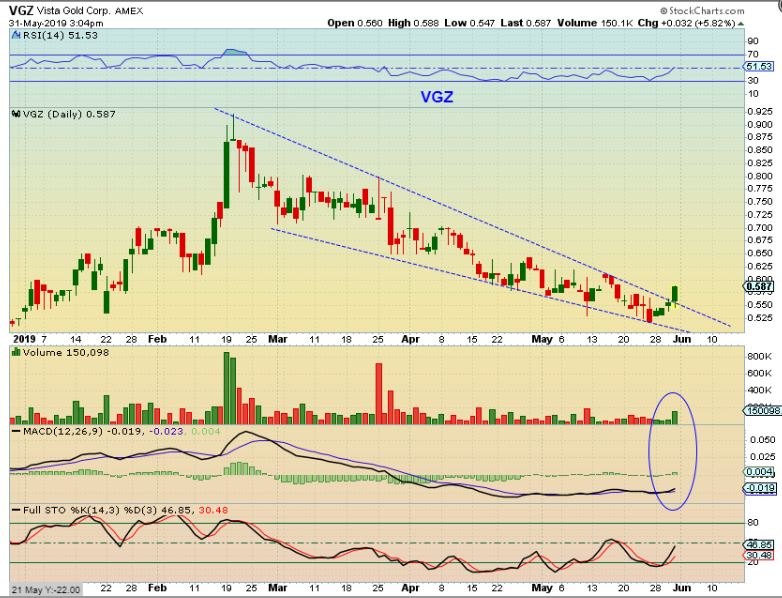Click the tallest green volume bar in February
Viewport: 782px width, 598px height.
tap(226, 388)
